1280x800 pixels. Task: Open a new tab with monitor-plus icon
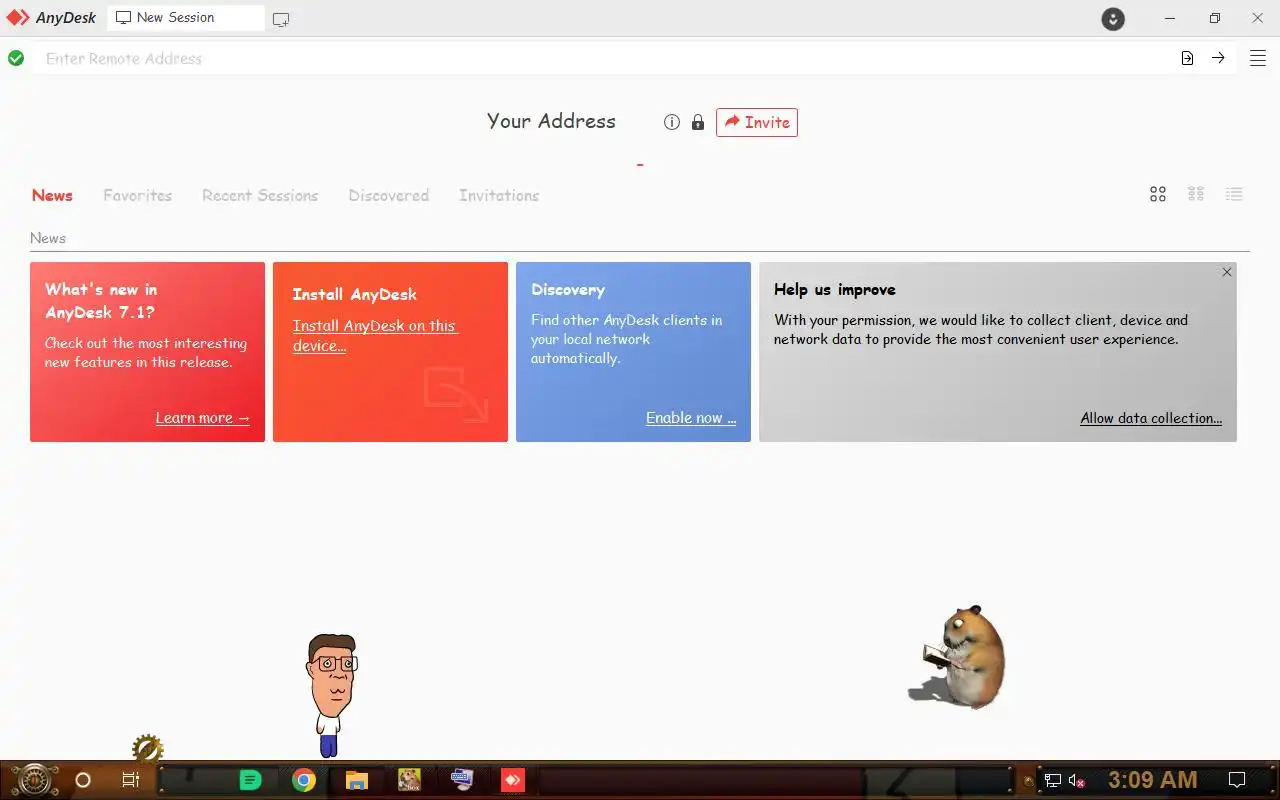pyautogui.click(x=281, y=19)
